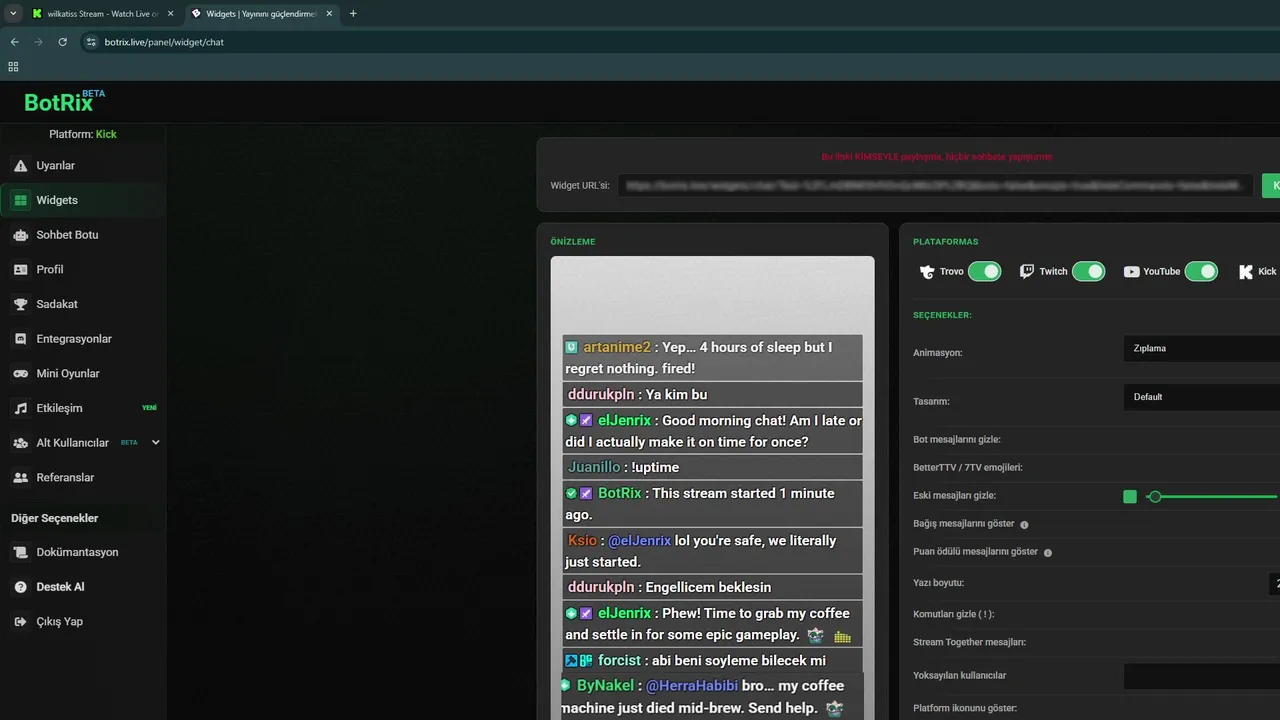Click Juanillo's !uptime message

[x=655, y=467]
